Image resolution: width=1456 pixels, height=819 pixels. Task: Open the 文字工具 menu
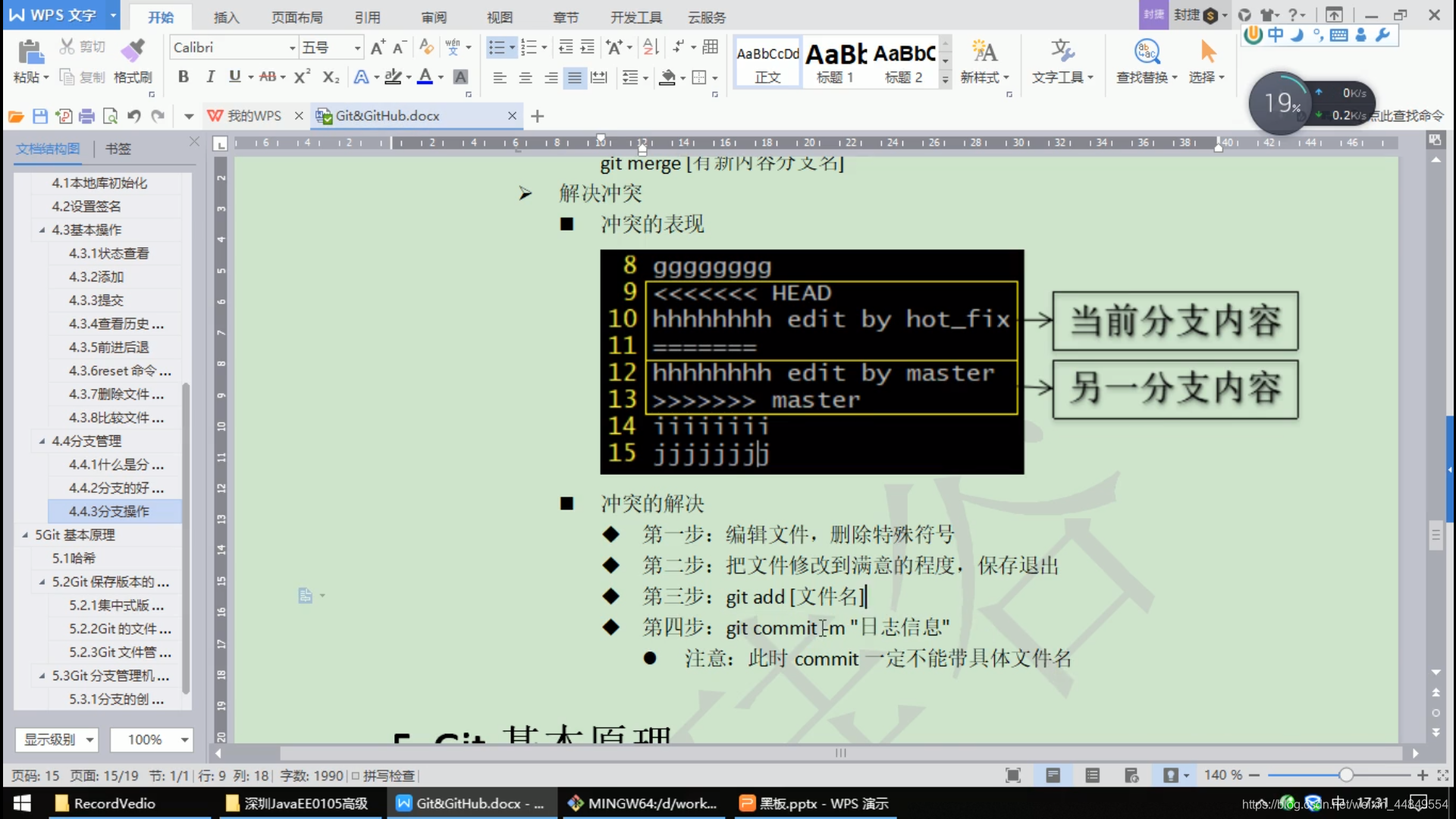[1062, 61]
